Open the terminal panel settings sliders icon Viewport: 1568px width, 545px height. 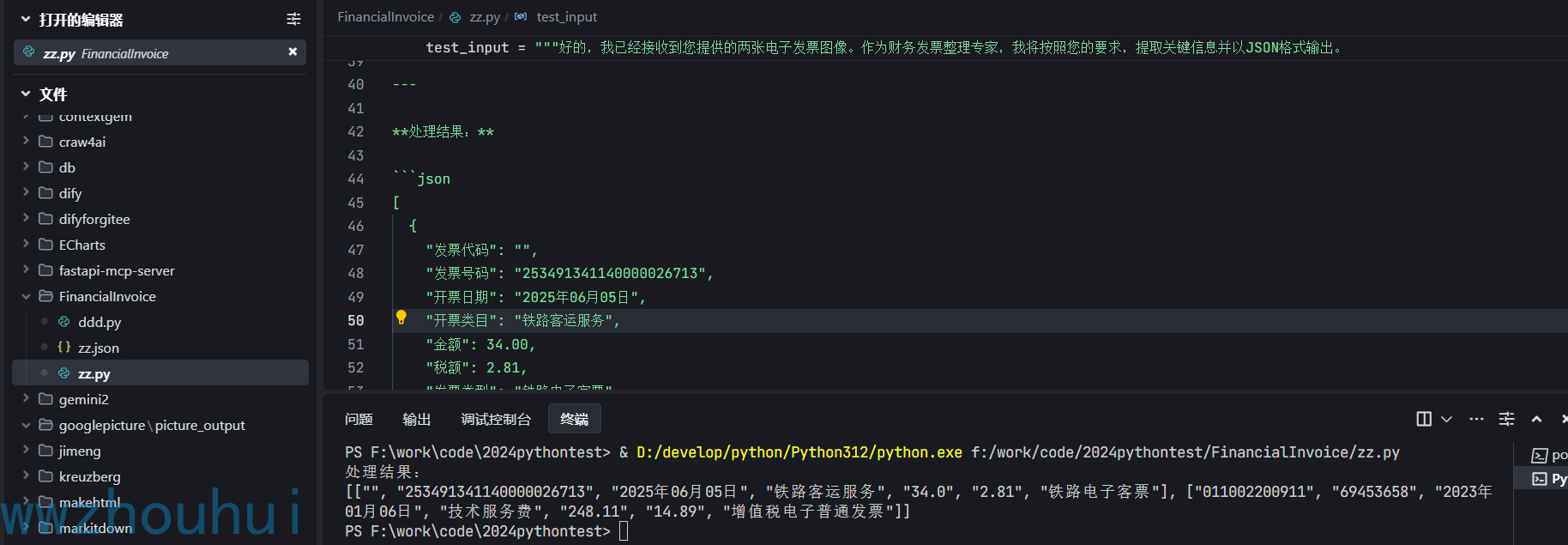pos(1506,419)
